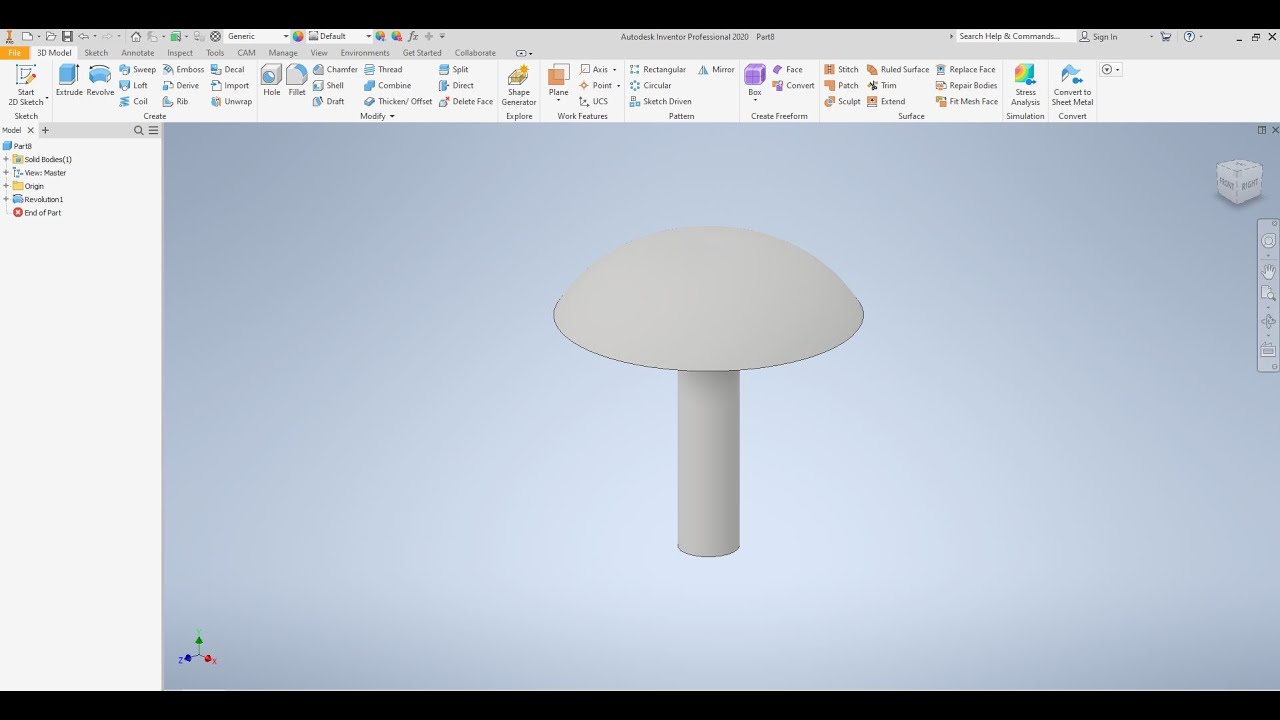The height and width of the screenshot is (720, 1280).
Task: Select End of Part marker
Action: (x=37, y=213)
